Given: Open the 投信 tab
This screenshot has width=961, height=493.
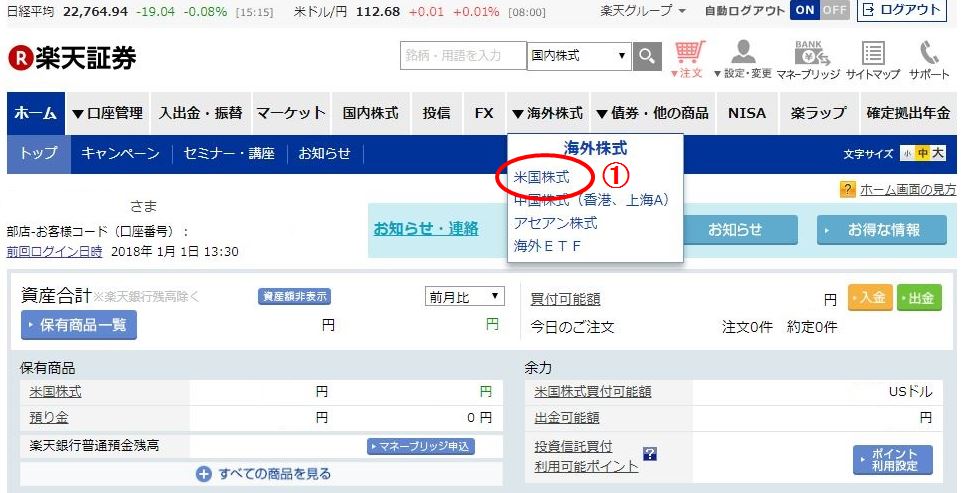Looking at the screenshot, I should 437,113.
